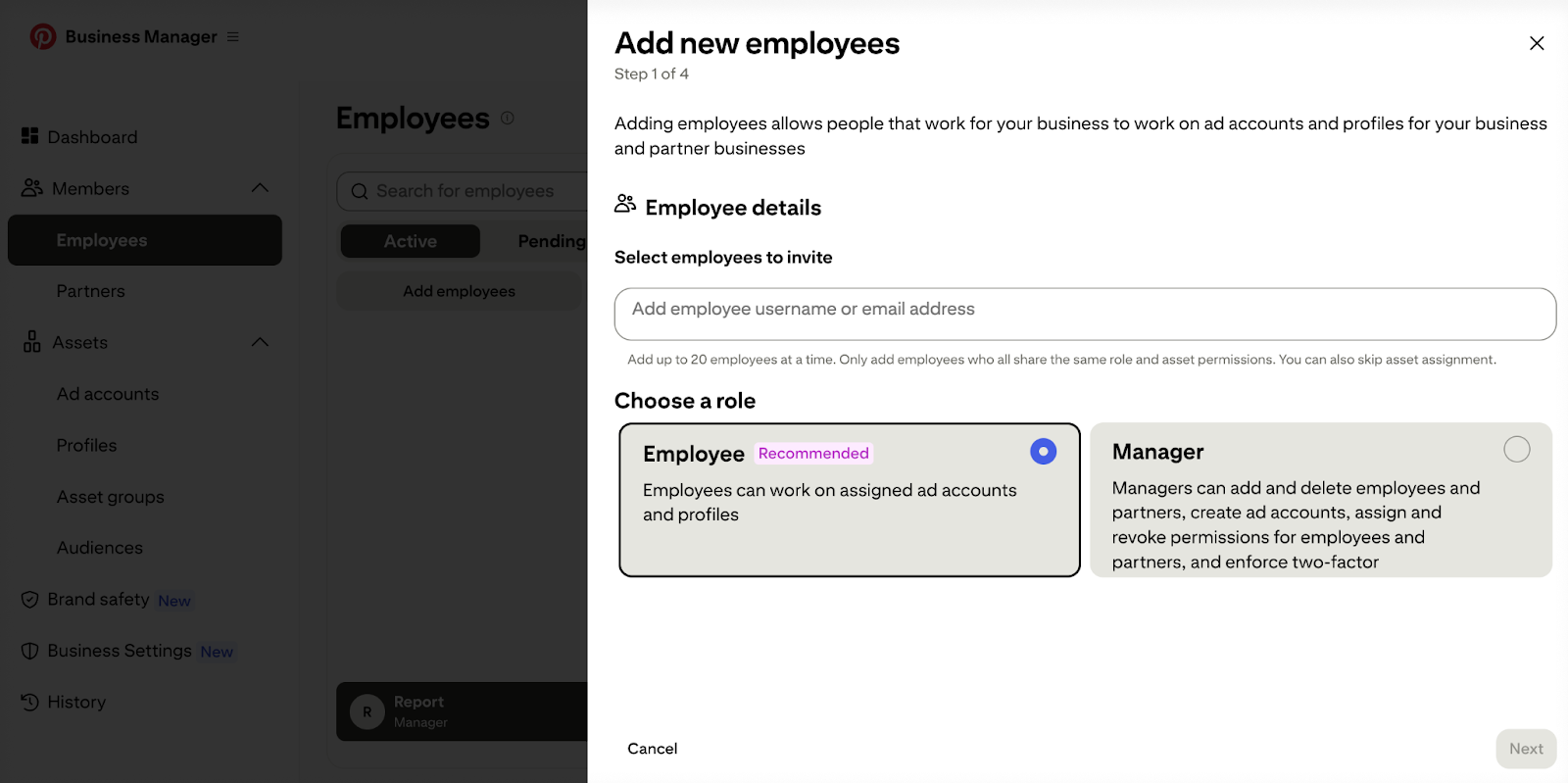The image size is (1568, 783).
Task: Click the Next button
Action: tap(1526, 749)
